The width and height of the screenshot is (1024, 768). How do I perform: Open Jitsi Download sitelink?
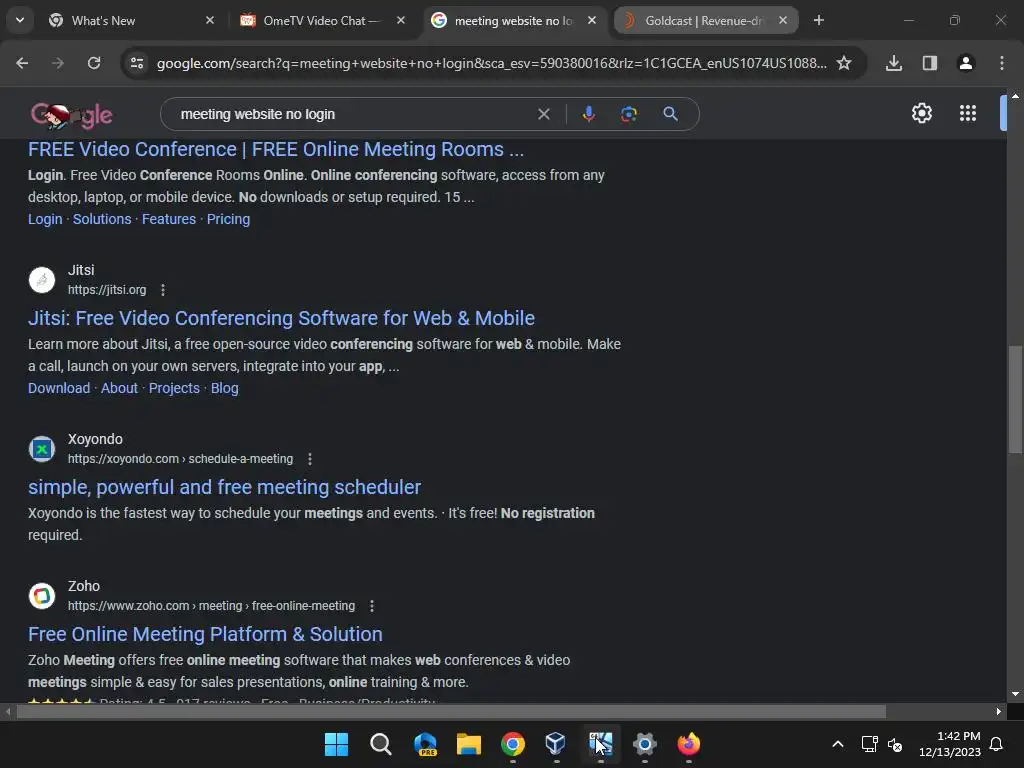[59, 388]
